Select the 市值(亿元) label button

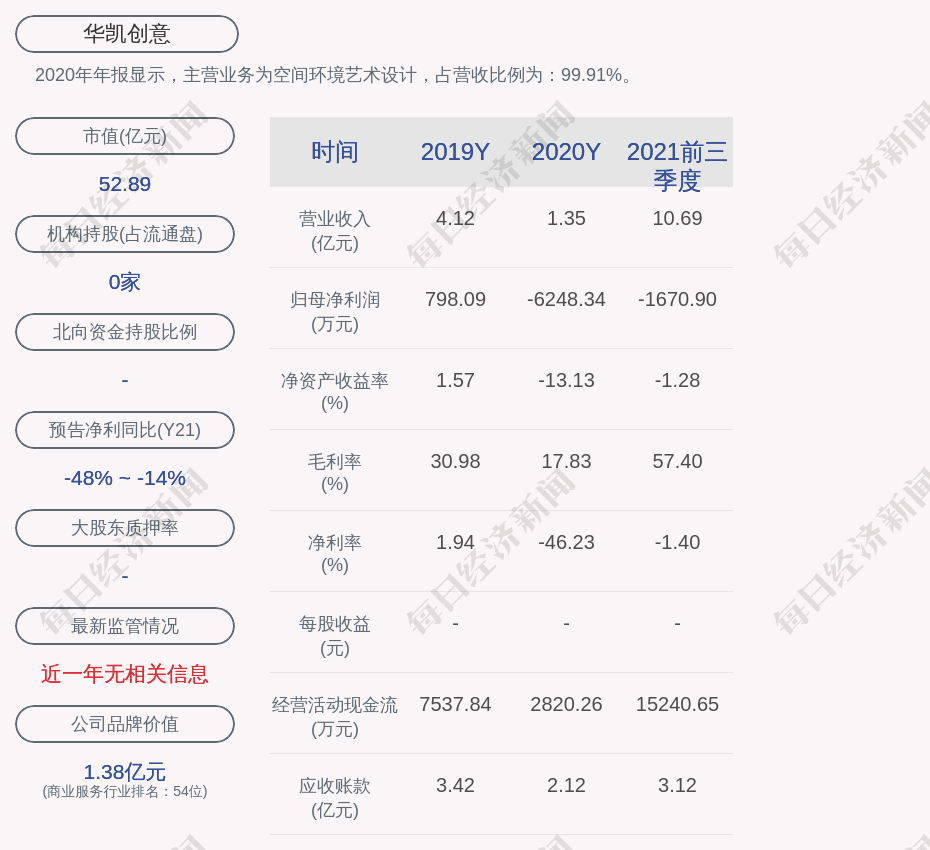coord(125,136)
